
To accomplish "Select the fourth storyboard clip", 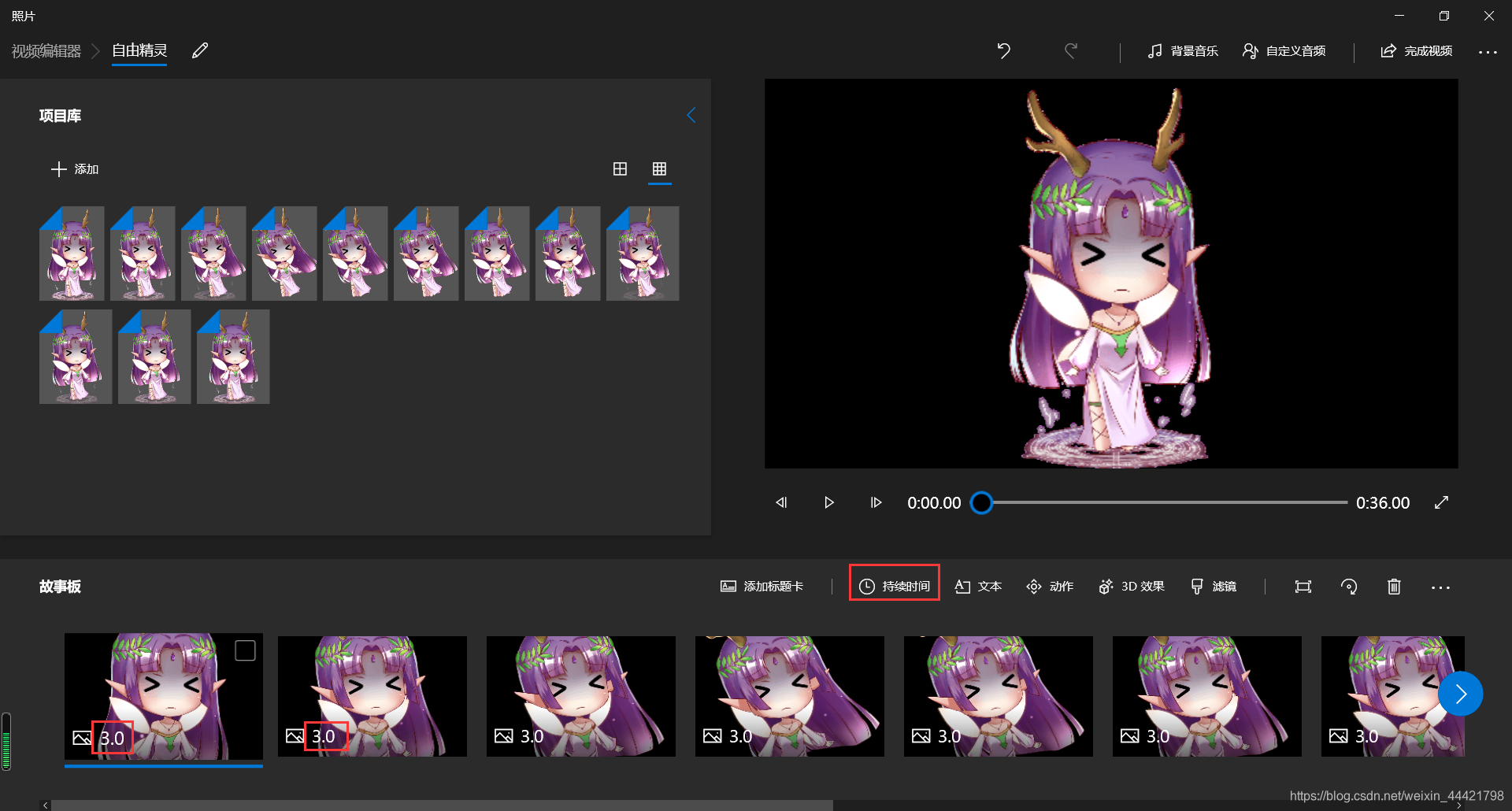I will tap(790, 696).
